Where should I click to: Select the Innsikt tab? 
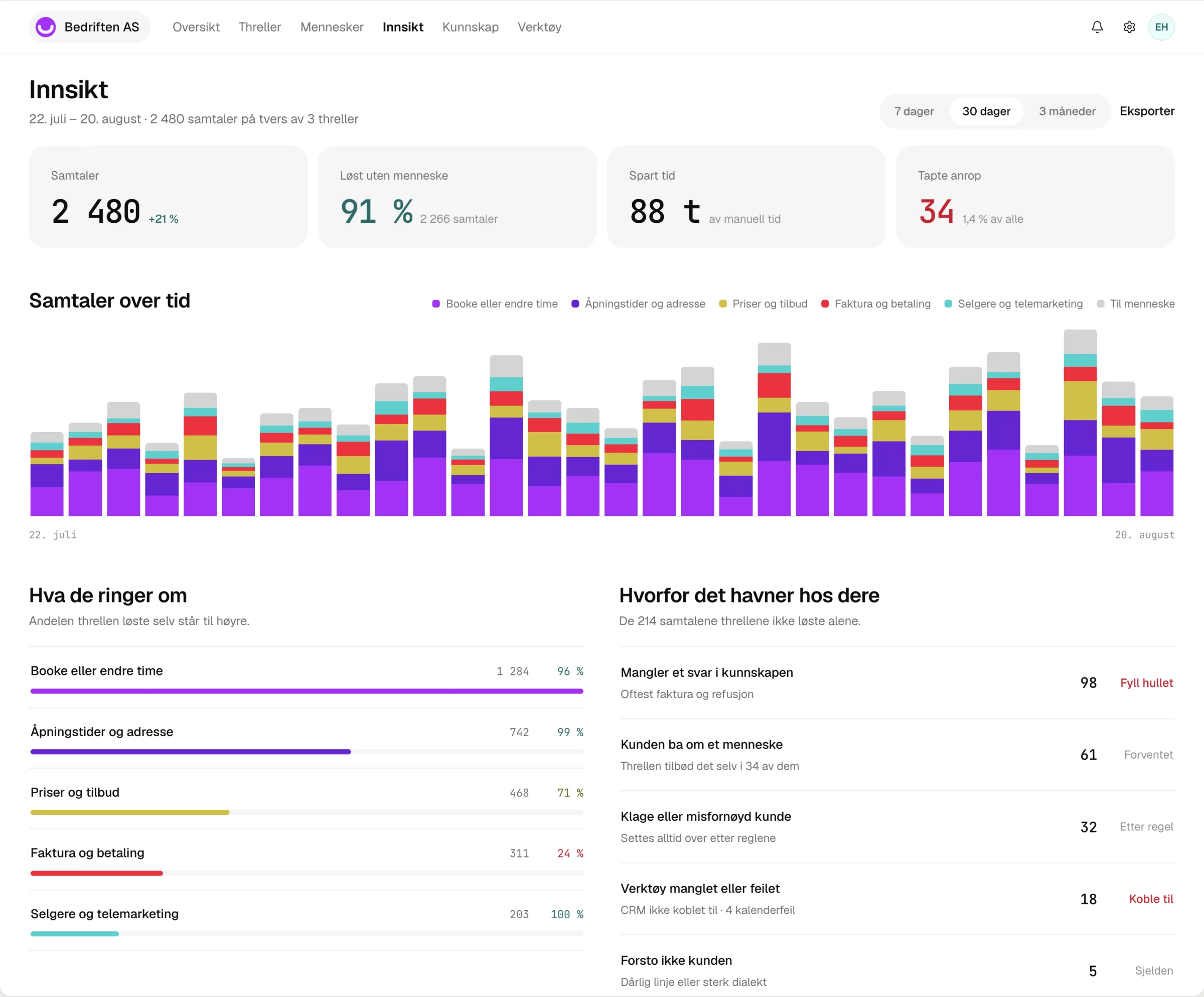coord(403,27)
